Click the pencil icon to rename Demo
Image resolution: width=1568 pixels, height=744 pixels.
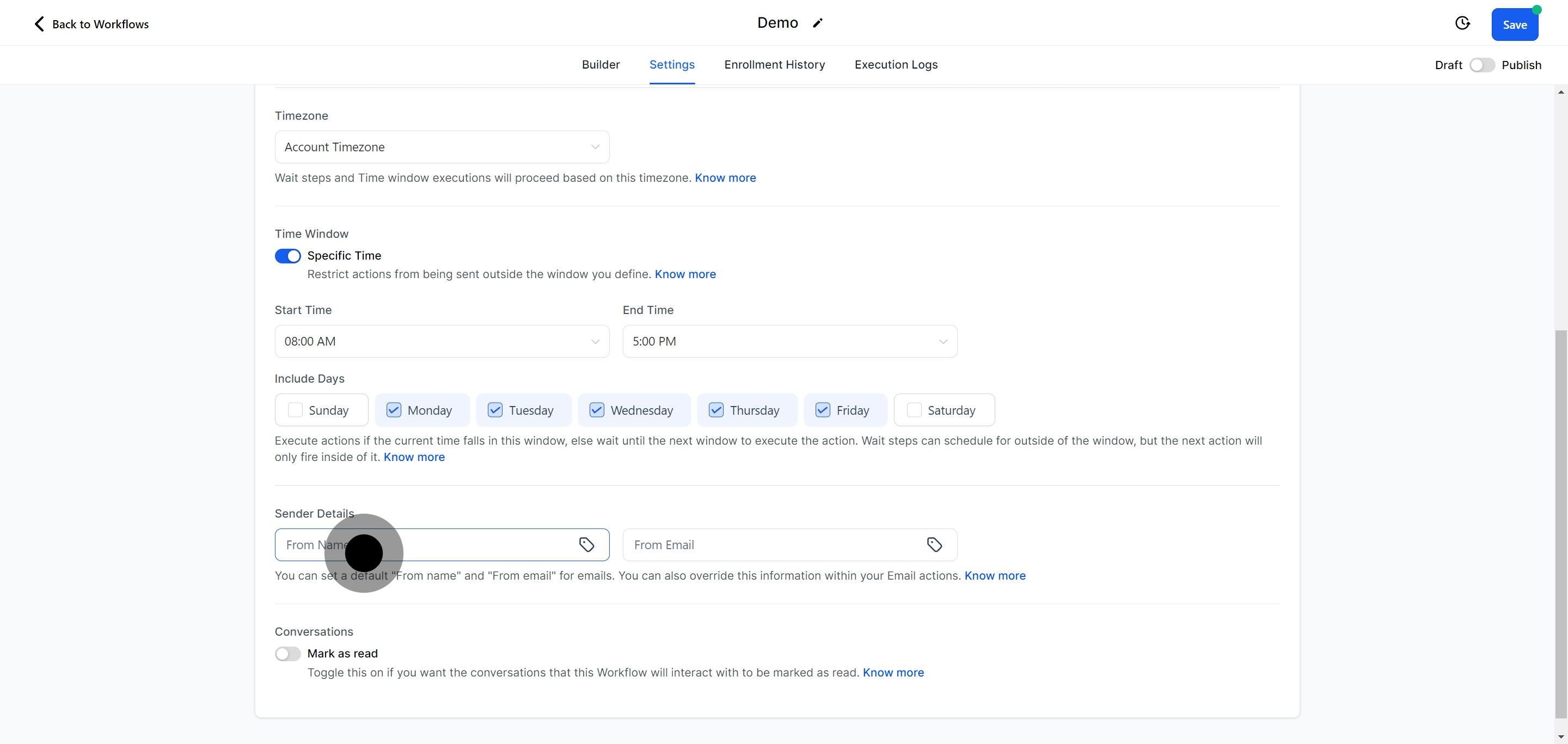click(x=817, y=23)
